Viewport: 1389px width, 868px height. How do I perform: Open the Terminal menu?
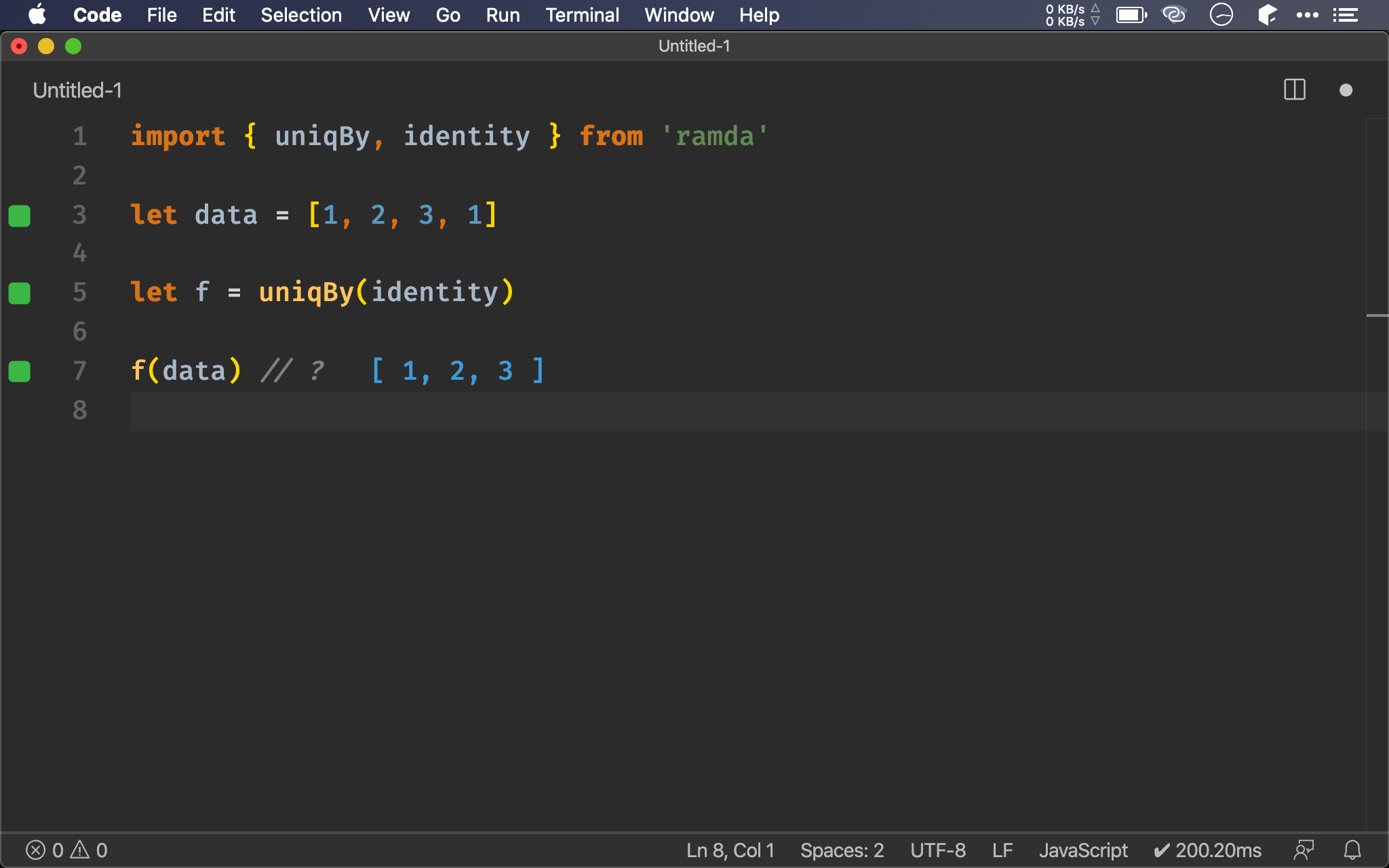click(x=582, y=14)
